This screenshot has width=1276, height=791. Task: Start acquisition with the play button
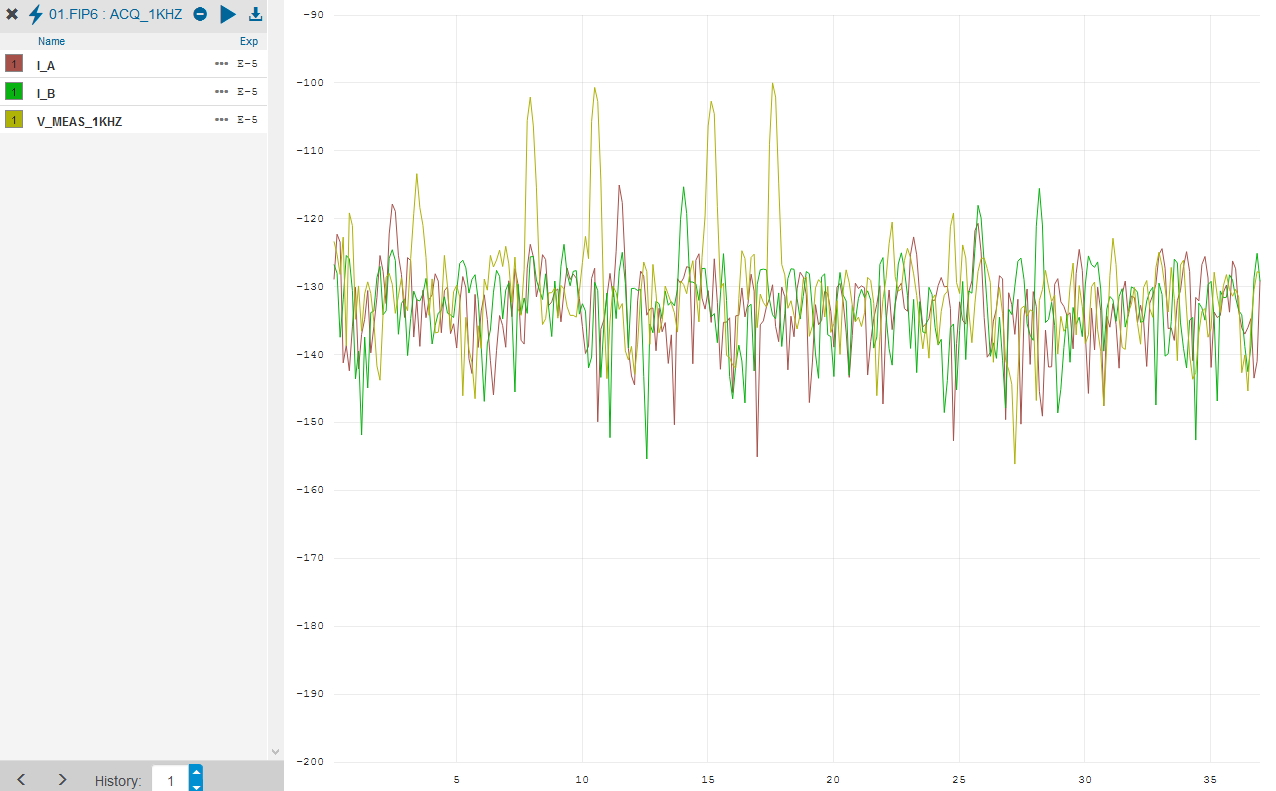[228, 14]
